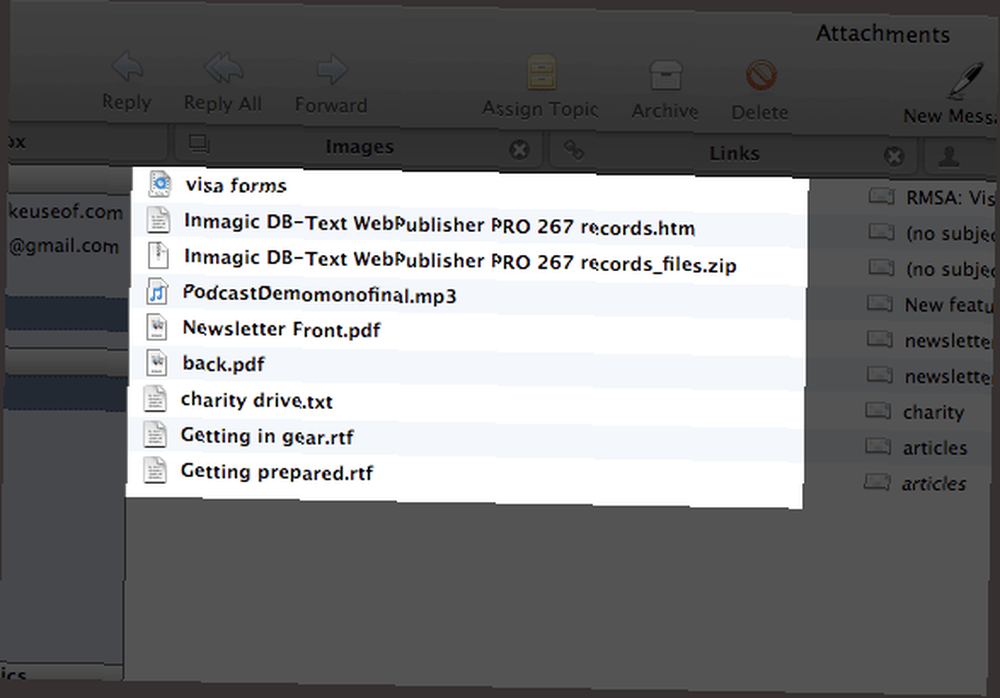Click the PDF icon for Newsletter Front
This screenshot has height=698, width=1000.
click(x=156, y=327)
